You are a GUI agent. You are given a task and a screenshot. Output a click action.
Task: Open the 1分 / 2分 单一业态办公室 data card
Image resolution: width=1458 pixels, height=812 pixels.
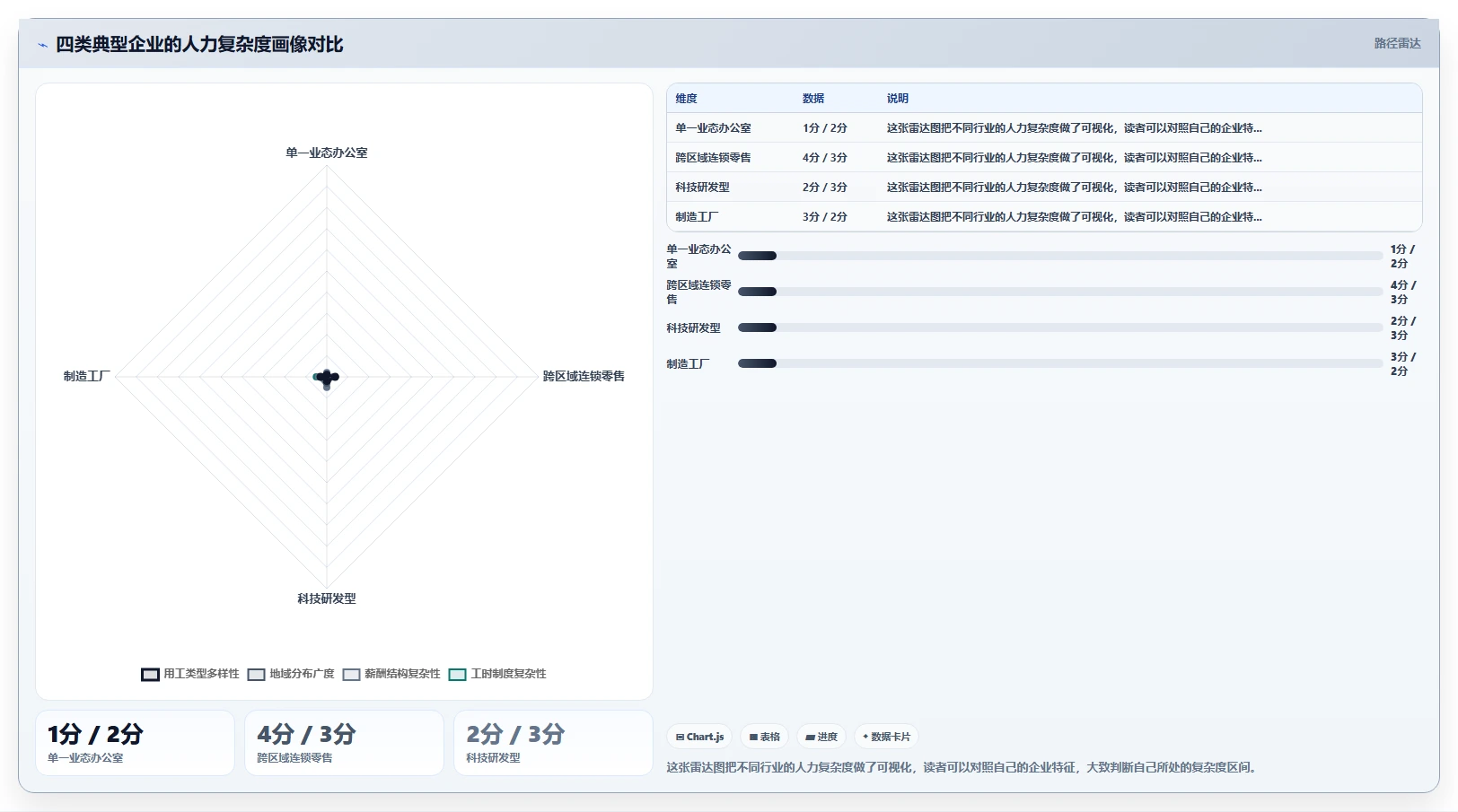point(136,743)
